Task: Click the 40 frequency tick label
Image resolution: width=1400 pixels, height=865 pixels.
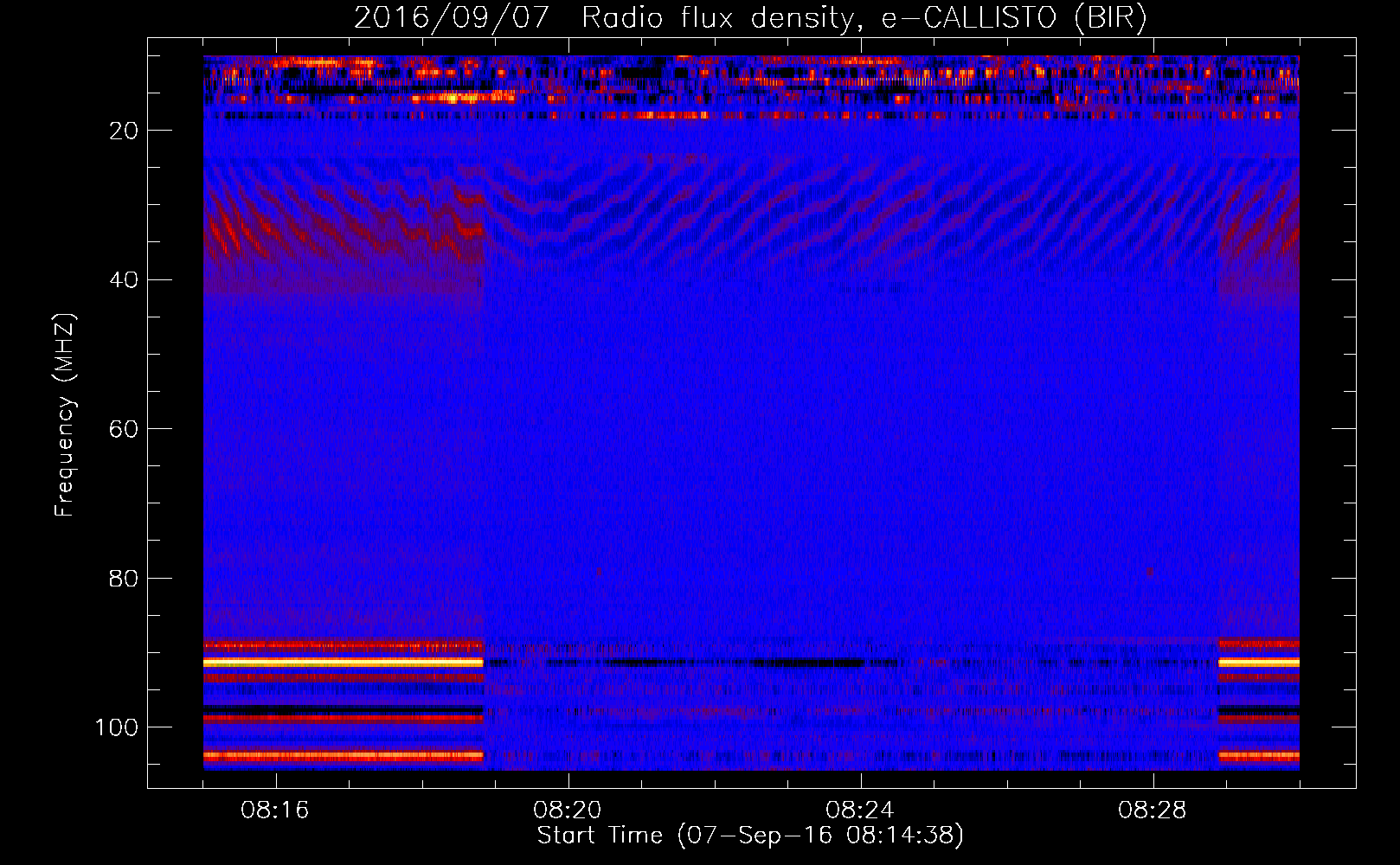Action: point(124,280)
